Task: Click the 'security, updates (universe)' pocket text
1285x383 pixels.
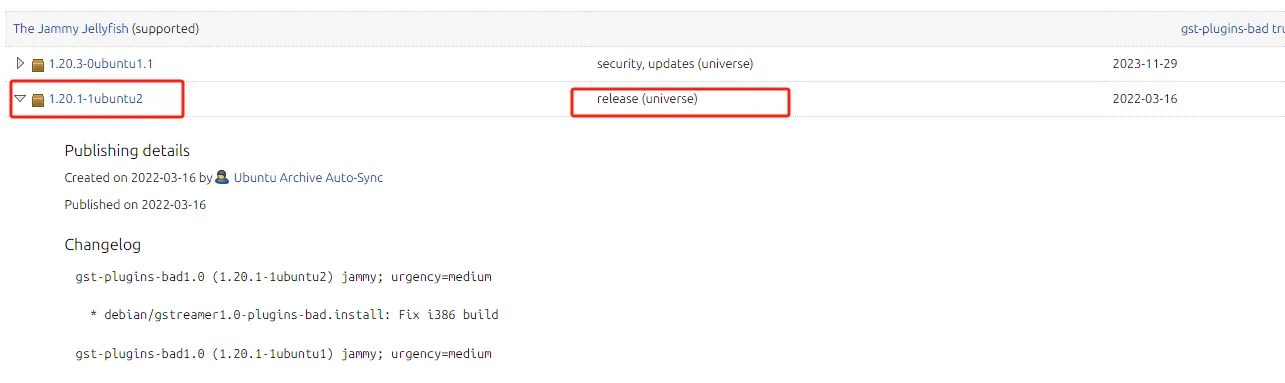Action: click(675, 64)
